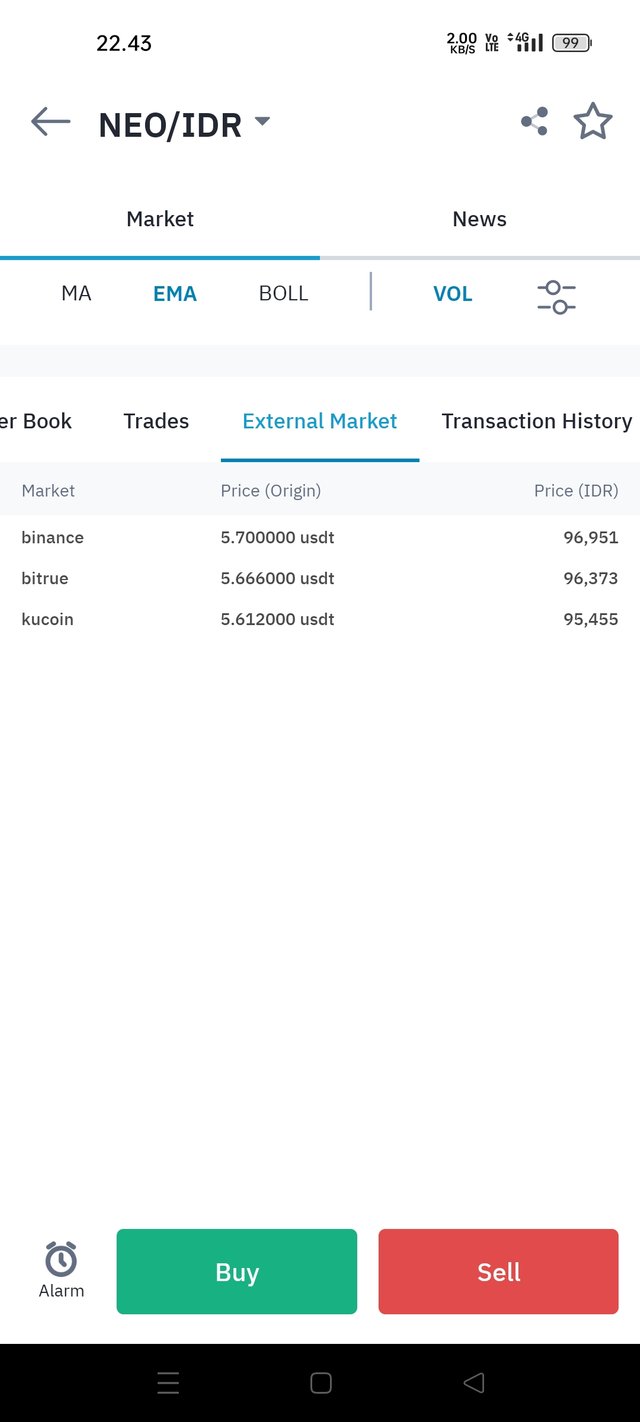Switch to the News tab
Image resolution: width=640 pixels, height=1422 pixels.
[x=480, y=219]
